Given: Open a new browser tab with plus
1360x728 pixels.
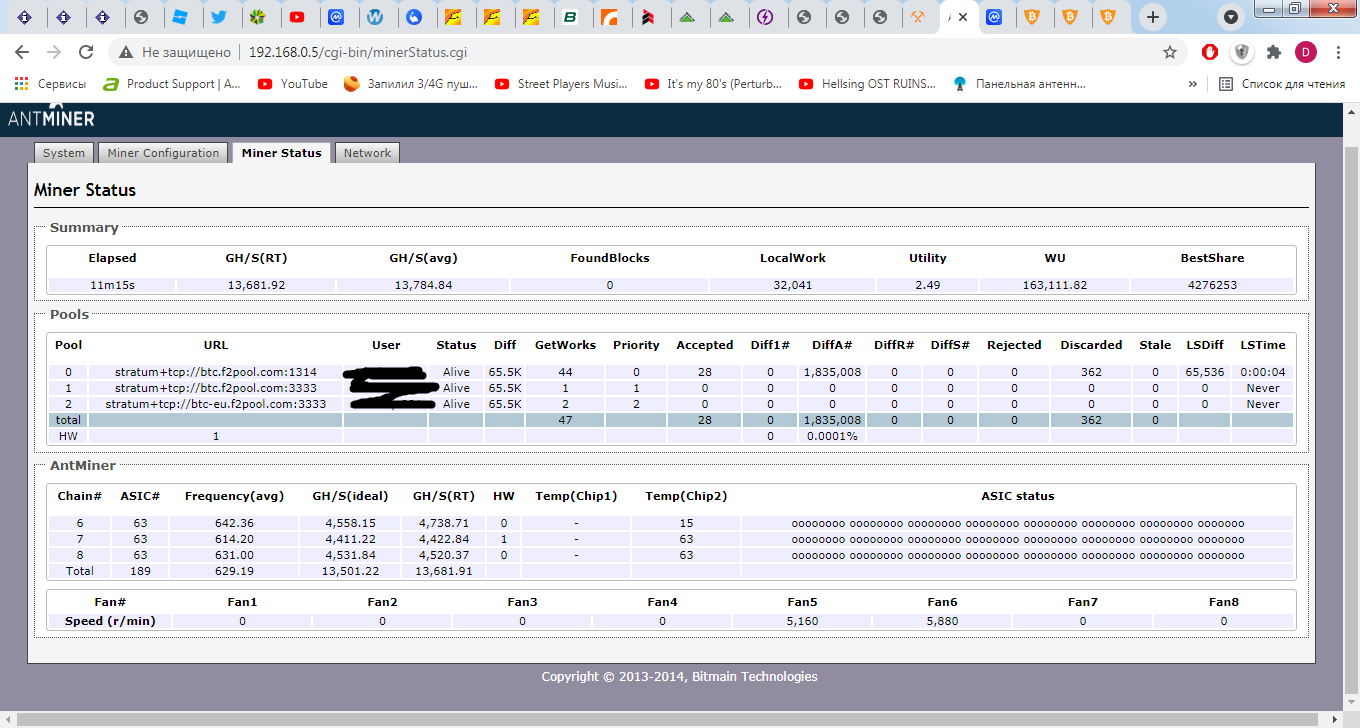Looking at the screenshot, I should pyautogui.click(x=1153, y=17).
